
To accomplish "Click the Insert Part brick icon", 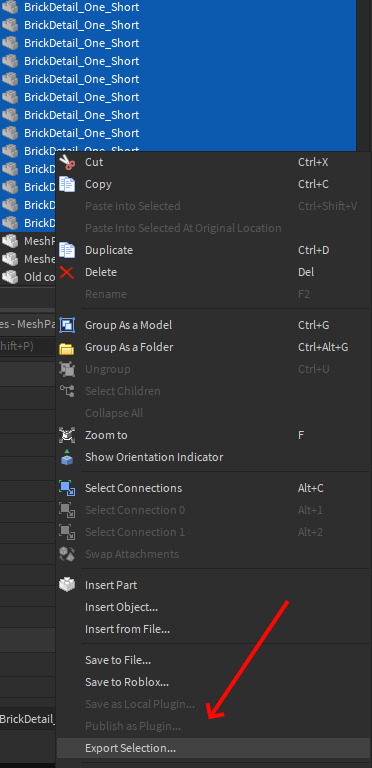I will pos(67,585).
